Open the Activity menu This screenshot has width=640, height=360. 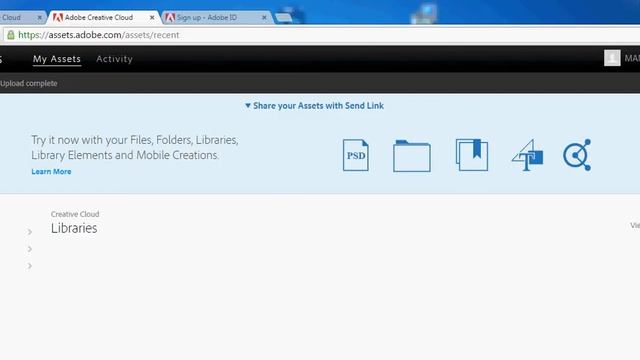[114, 59]
